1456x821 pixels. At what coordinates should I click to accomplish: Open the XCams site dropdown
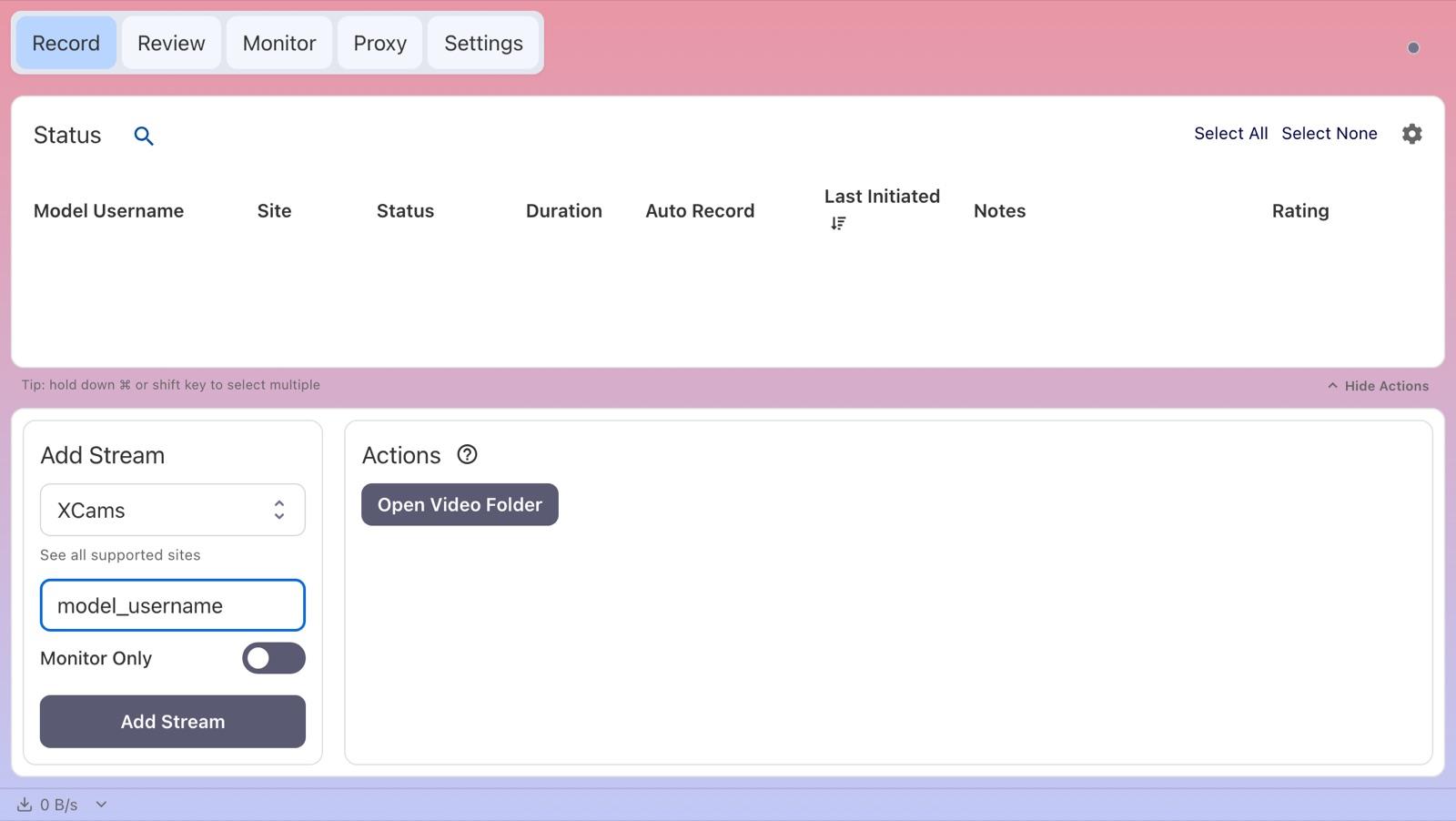173,510
